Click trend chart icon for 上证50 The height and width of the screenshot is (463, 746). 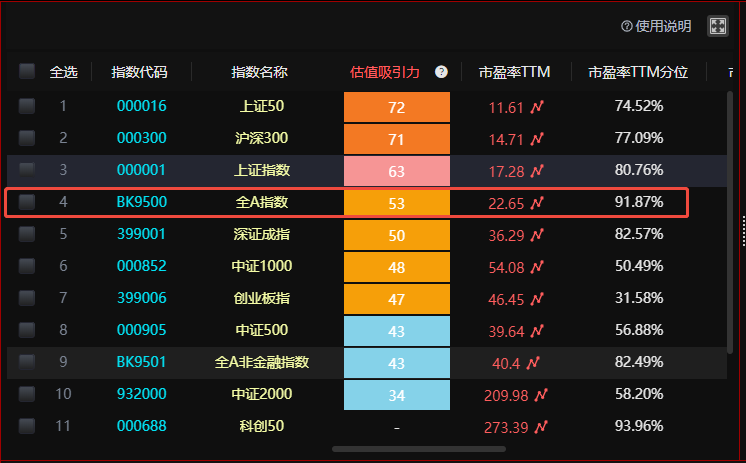pos(537,107)
